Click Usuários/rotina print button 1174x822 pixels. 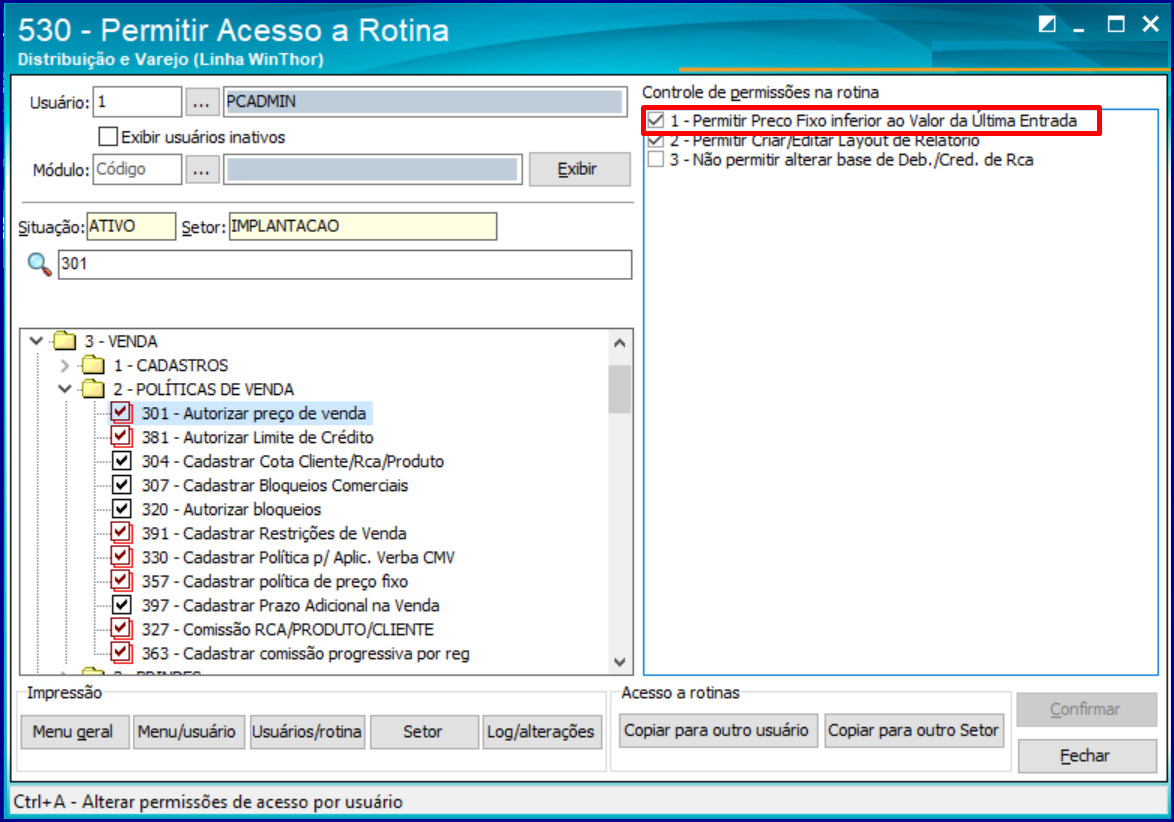(307, 731)
